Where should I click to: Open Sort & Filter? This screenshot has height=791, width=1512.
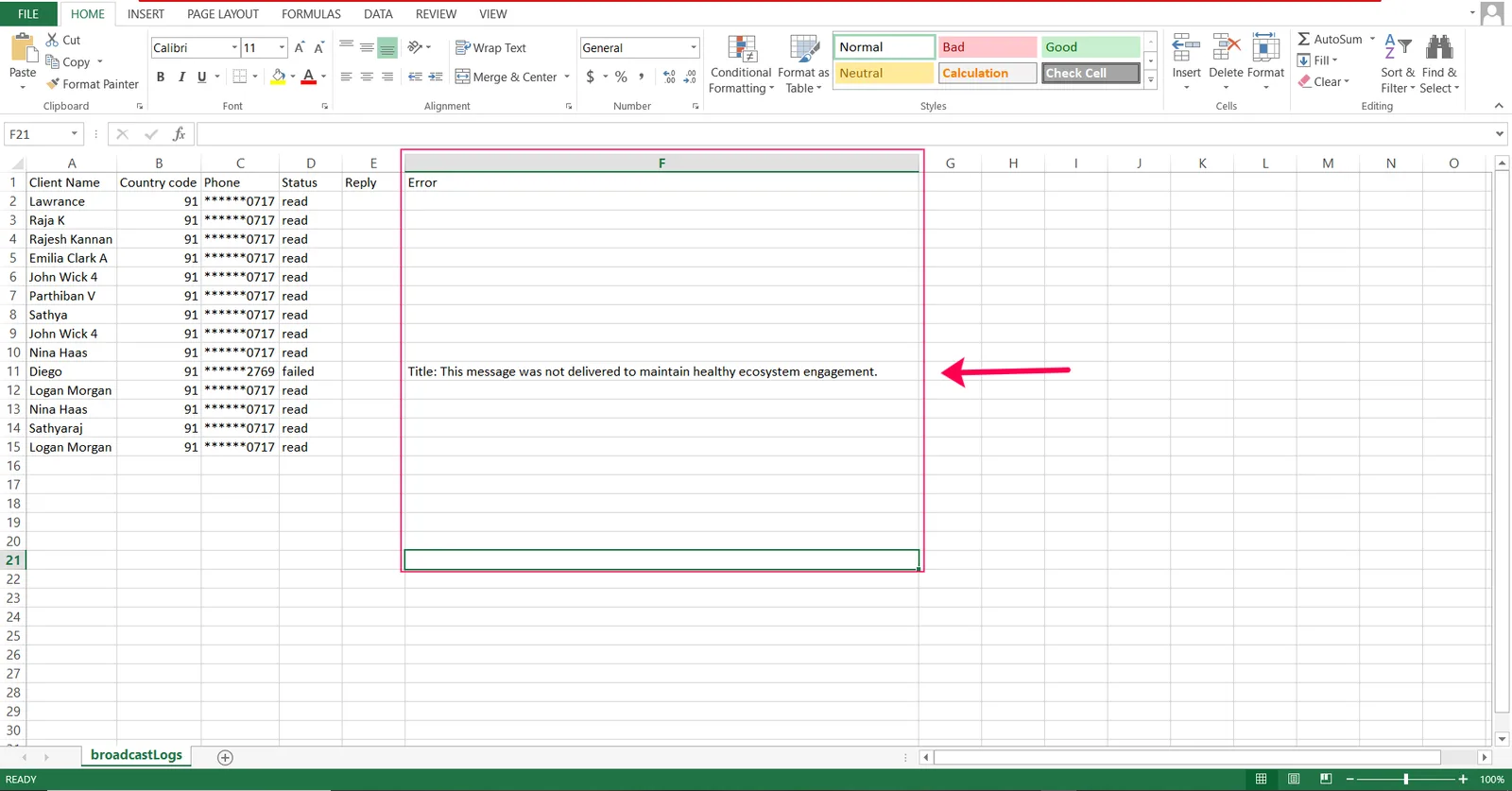[1398, 64]
